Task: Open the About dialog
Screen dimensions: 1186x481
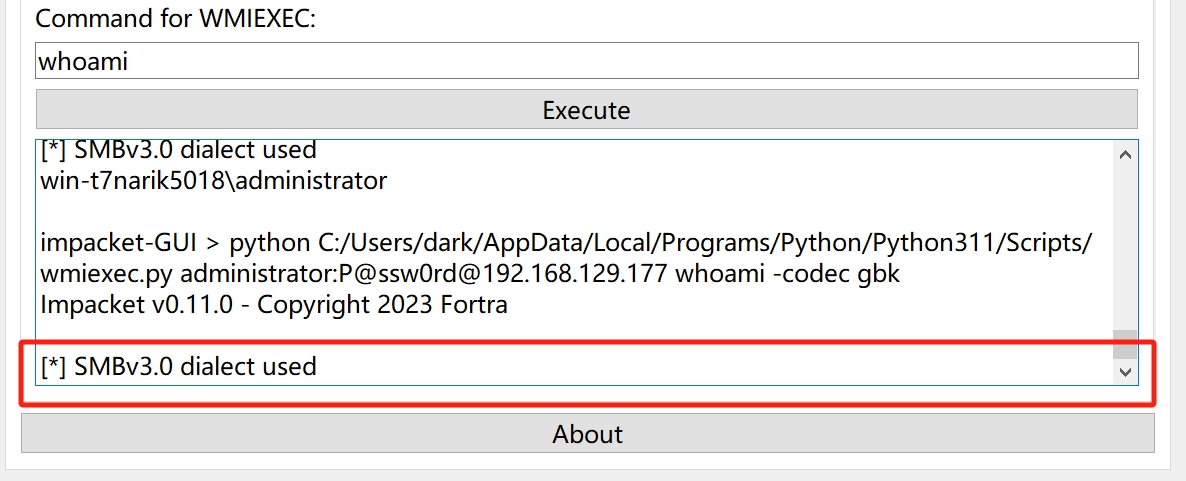Action: (x=587, y=433)
